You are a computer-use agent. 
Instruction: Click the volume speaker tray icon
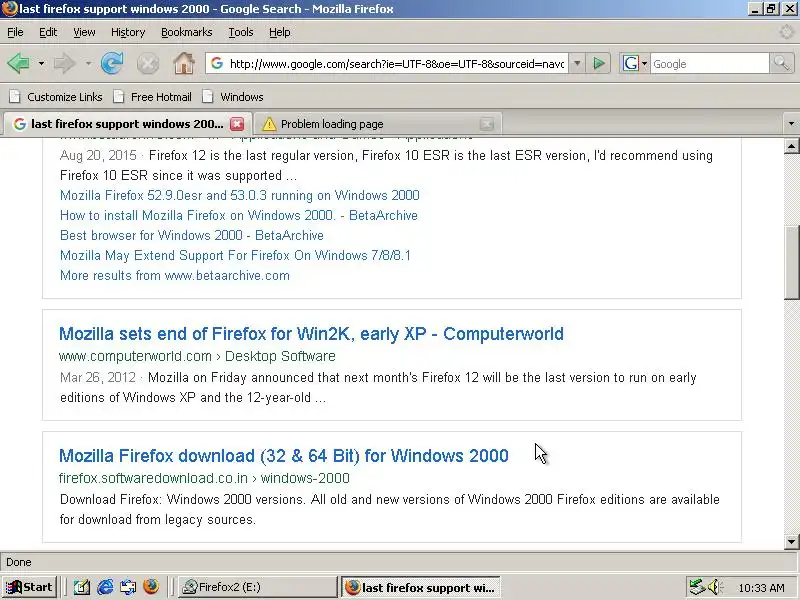point(715,587)
